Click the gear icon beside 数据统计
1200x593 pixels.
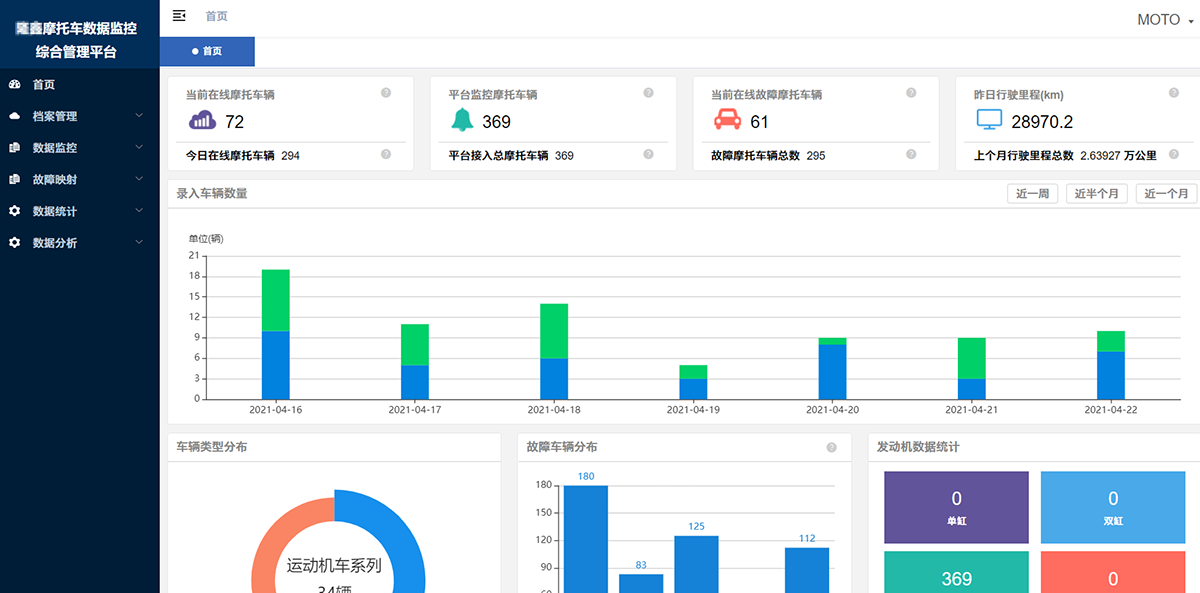tap(14, 211)
